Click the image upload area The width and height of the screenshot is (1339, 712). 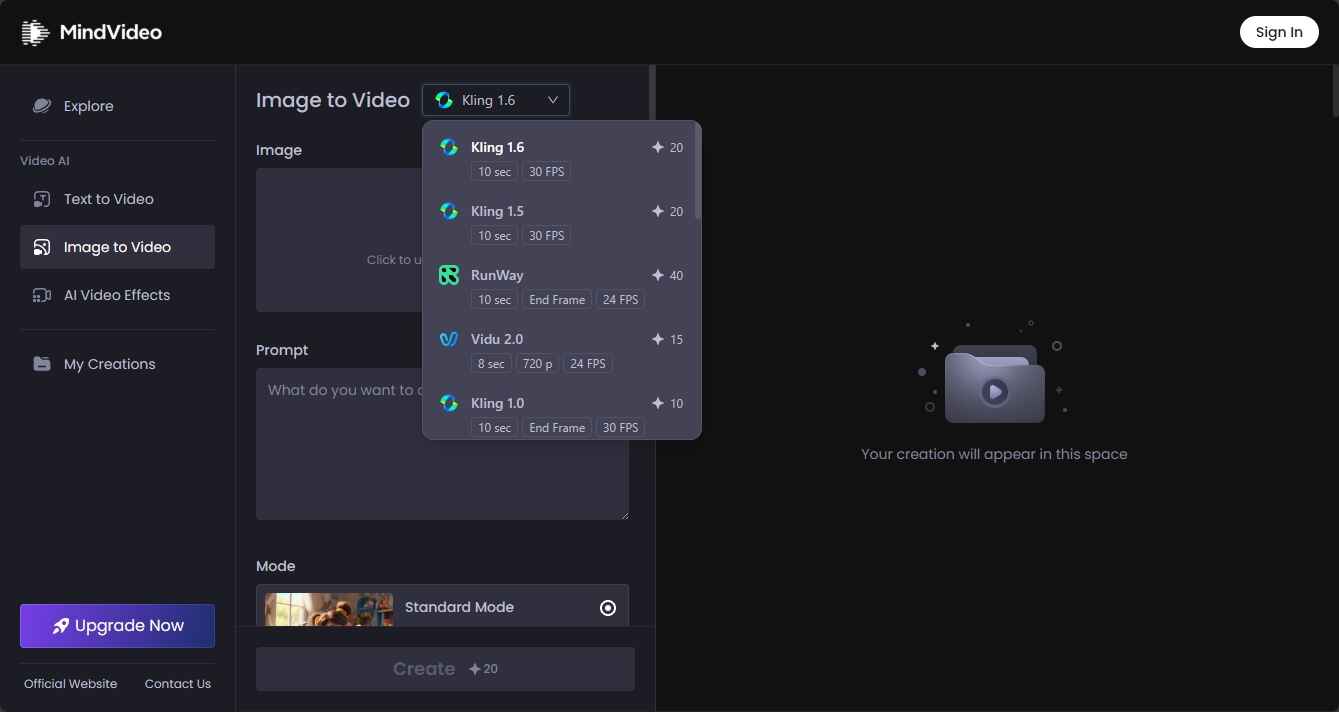pos(339,240)
